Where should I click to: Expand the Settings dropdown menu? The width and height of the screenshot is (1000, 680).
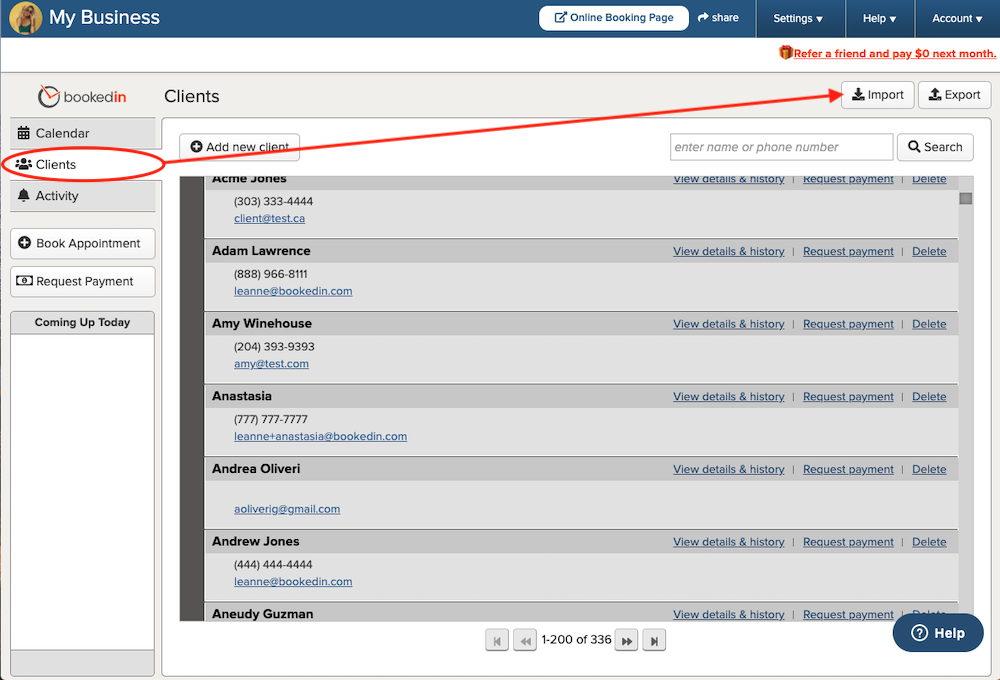tap(798, 18)
